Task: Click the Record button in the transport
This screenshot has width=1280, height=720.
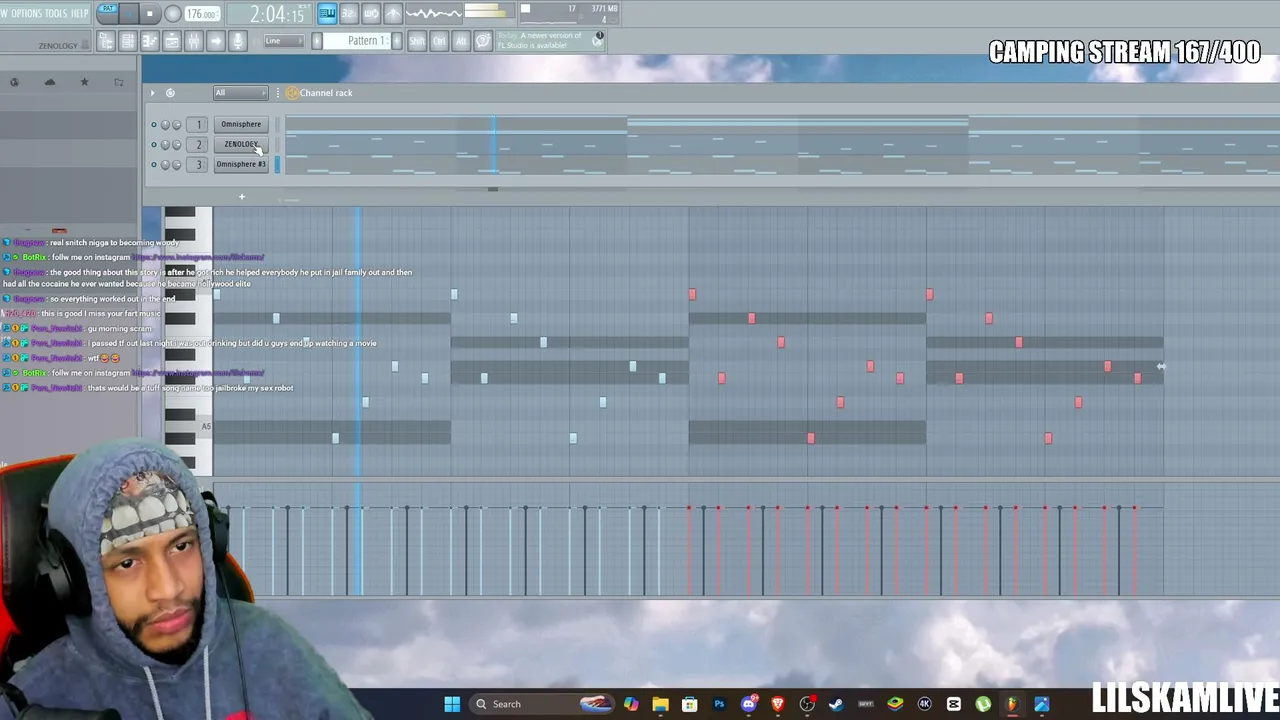Action: coord(172,13)
